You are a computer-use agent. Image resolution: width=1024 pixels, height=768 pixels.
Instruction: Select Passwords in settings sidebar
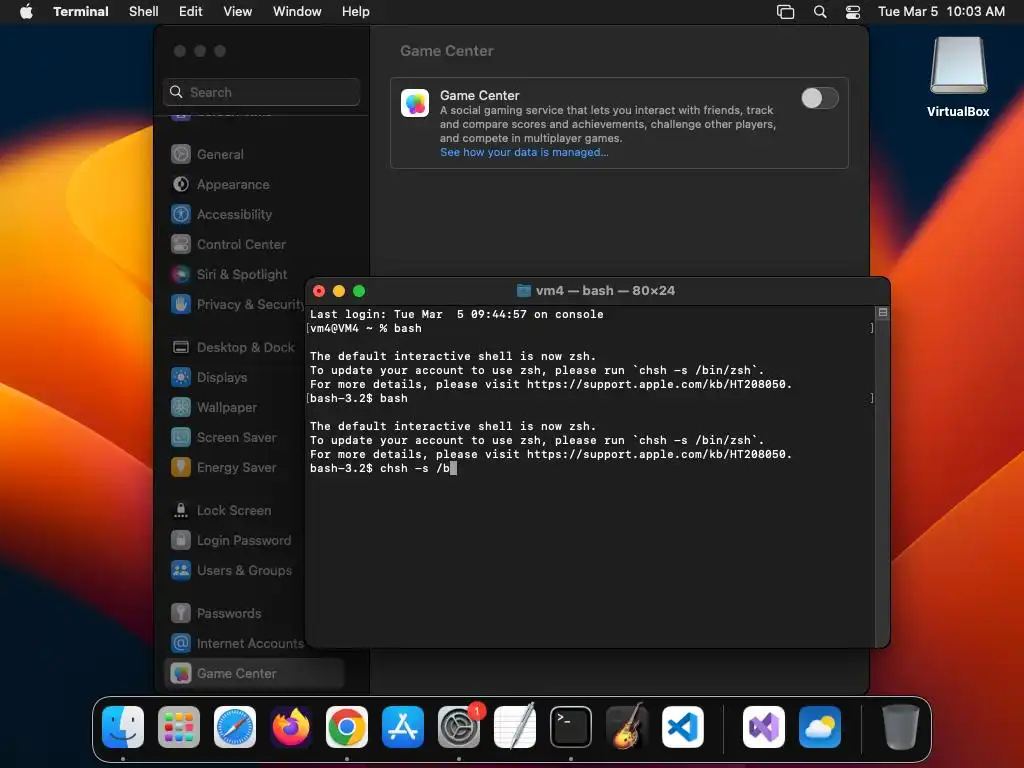pyautogui.click(x=235, y=614)
